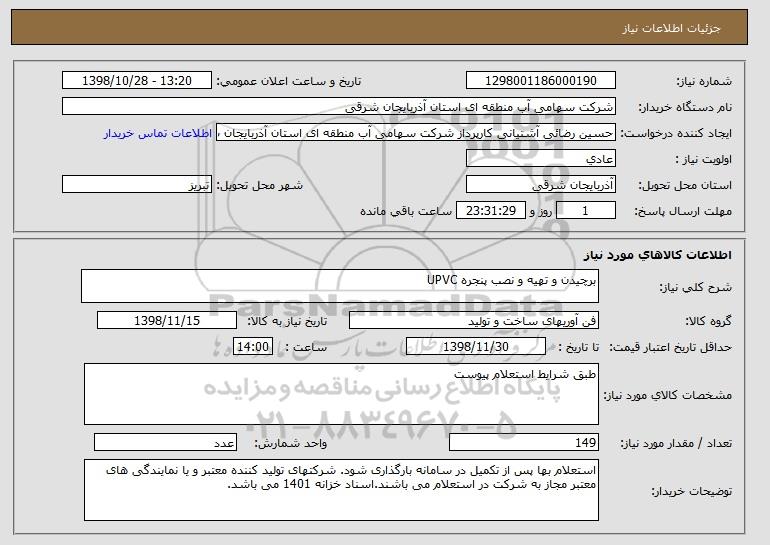Click the label تاریخ و ساعت اعلان عمومی
This screenshot has height=545, width=770.
point(289,82)
